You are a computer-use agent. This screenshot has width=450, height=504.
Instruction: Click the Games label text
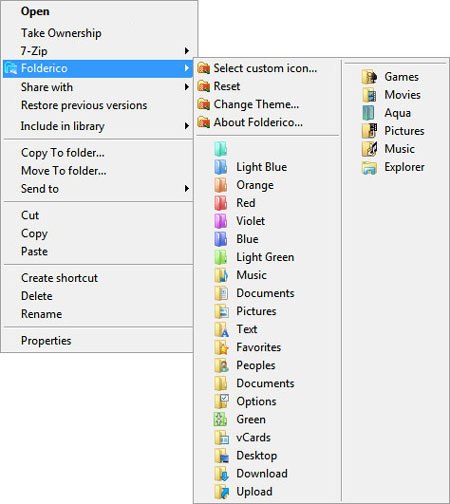tap(401, 77)
